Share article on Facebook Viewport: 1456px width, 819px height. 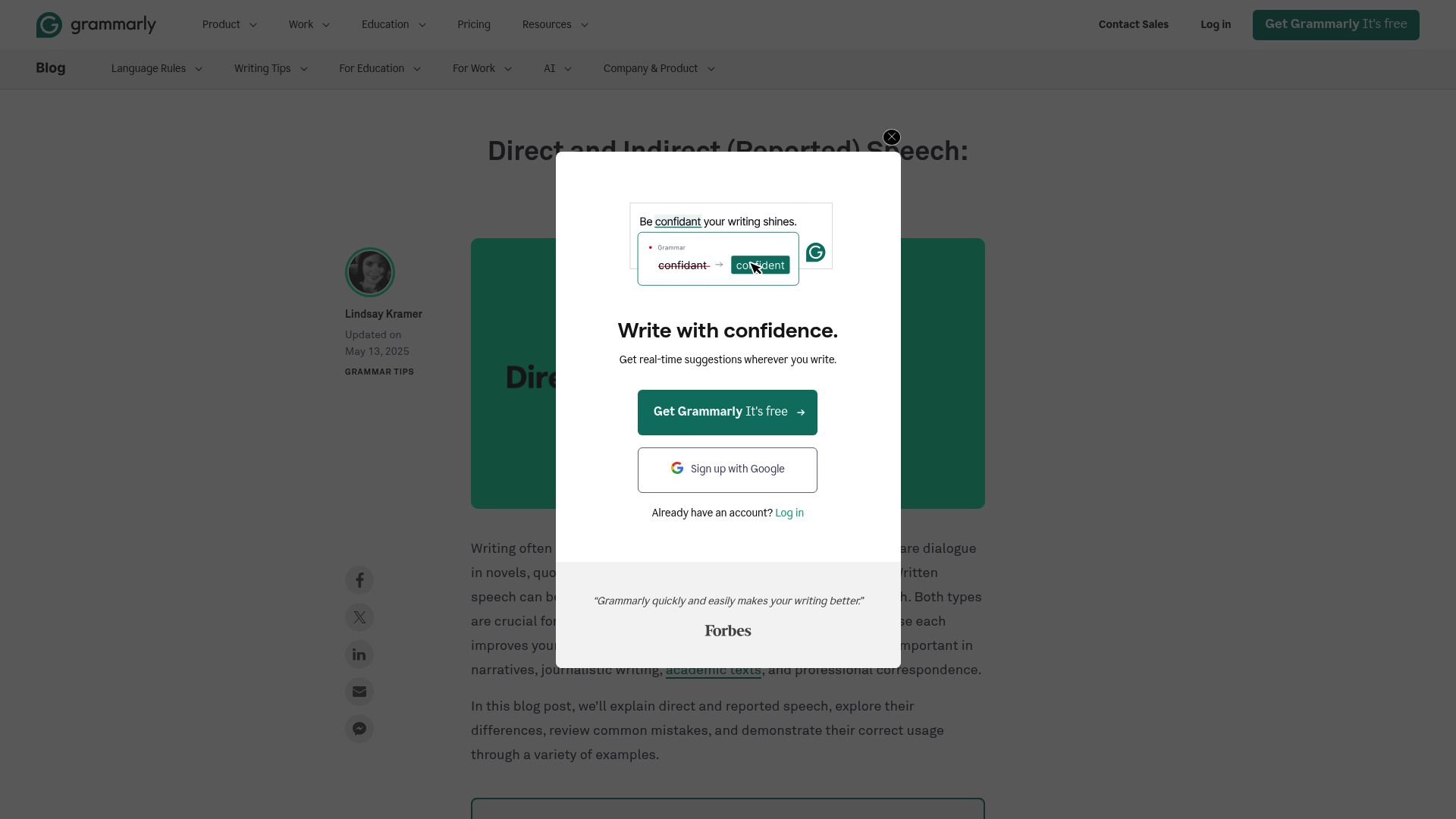[x=359, y=581]
